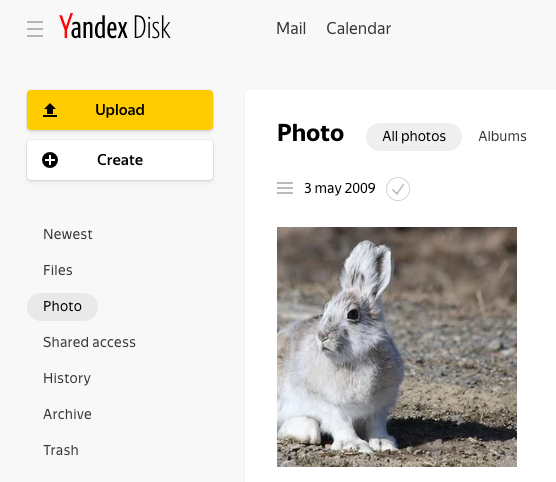Open Trash in the sidebar

pyautogui.click(x=61, y=450)
